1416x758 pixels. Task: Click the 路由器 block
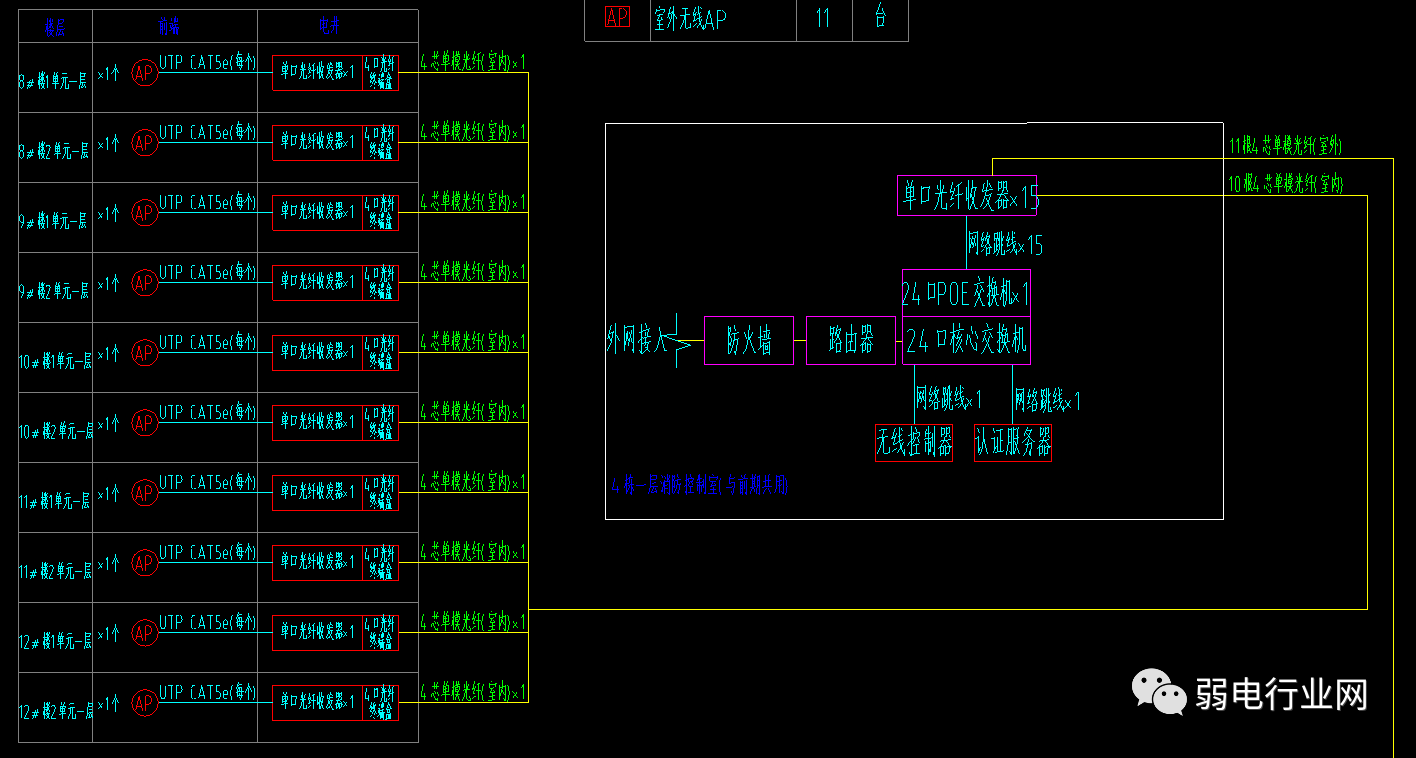coord(851,341)
